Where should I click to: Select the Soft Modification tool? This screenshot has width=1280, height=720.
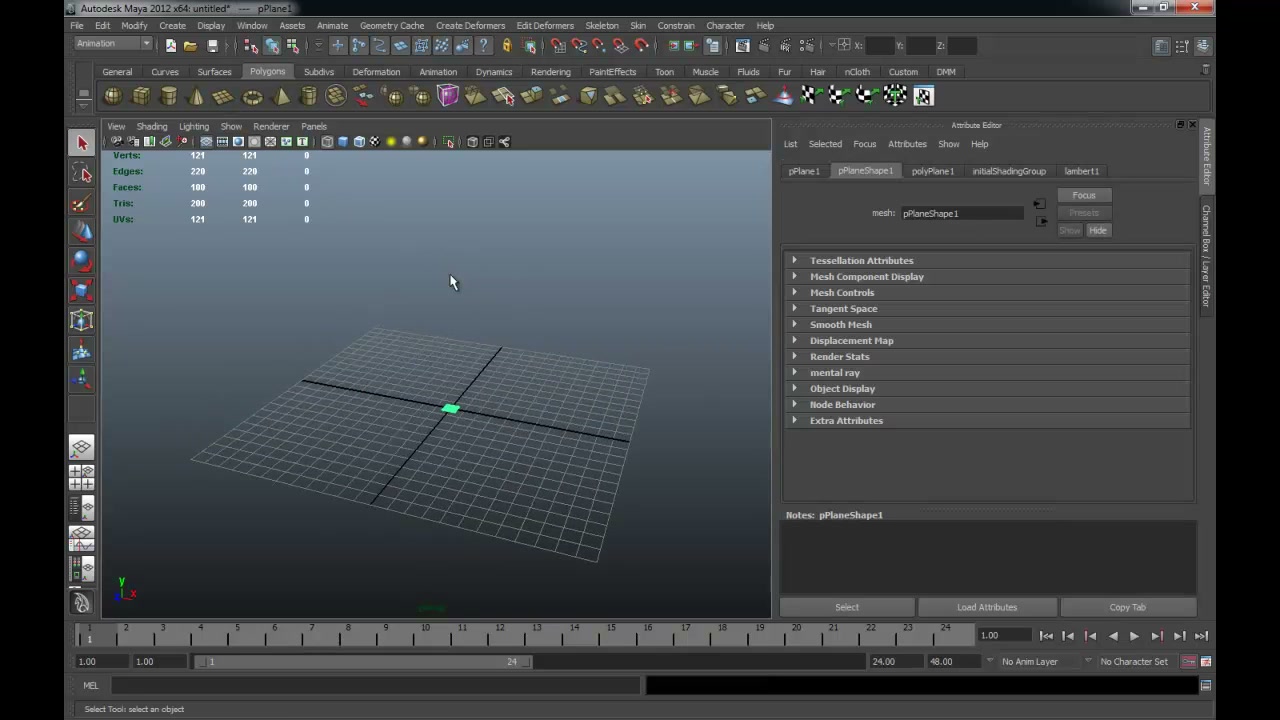pyautogui.click(x=82, y=350)
